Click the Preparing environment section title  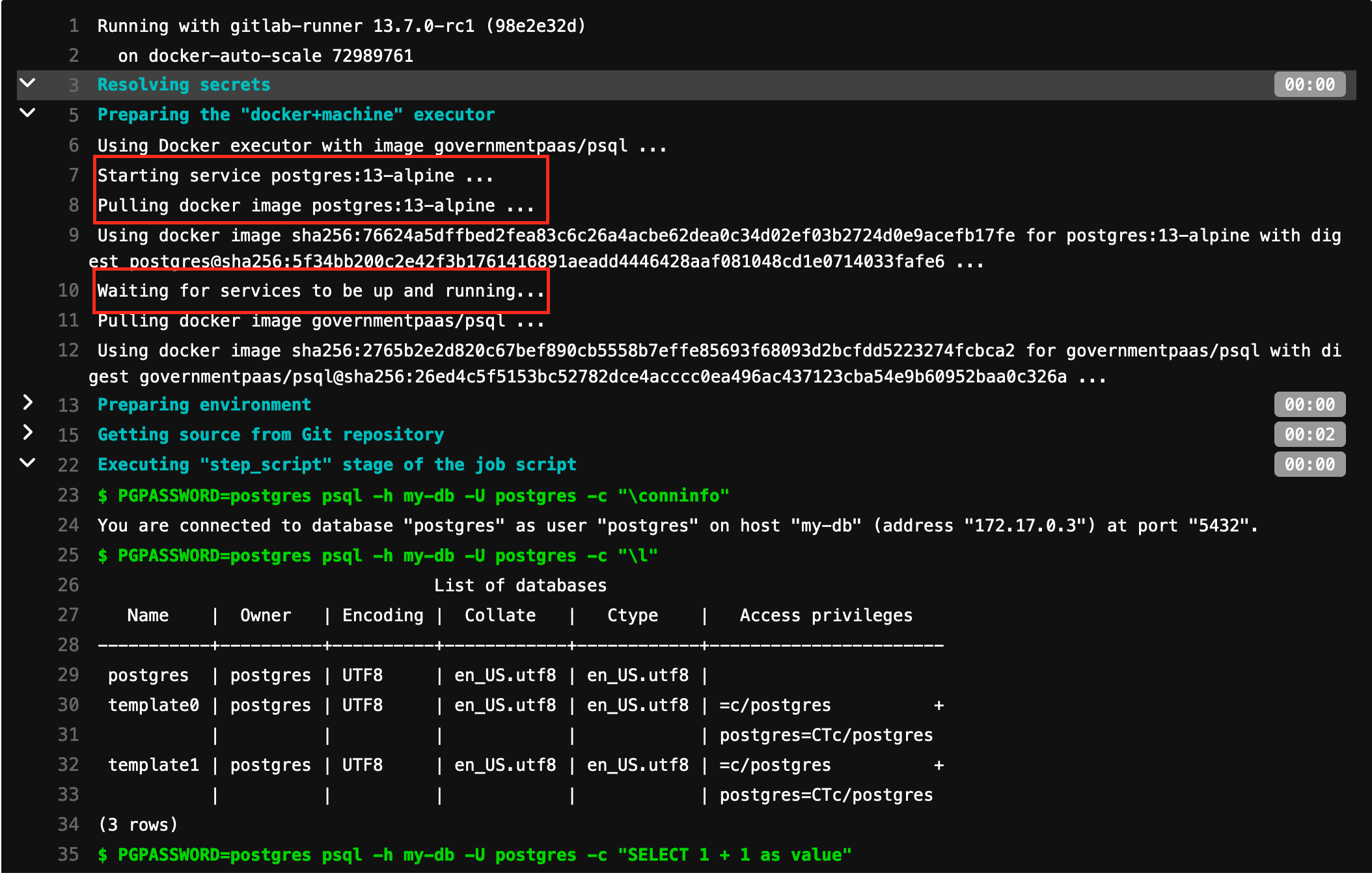tap(204, 404)
